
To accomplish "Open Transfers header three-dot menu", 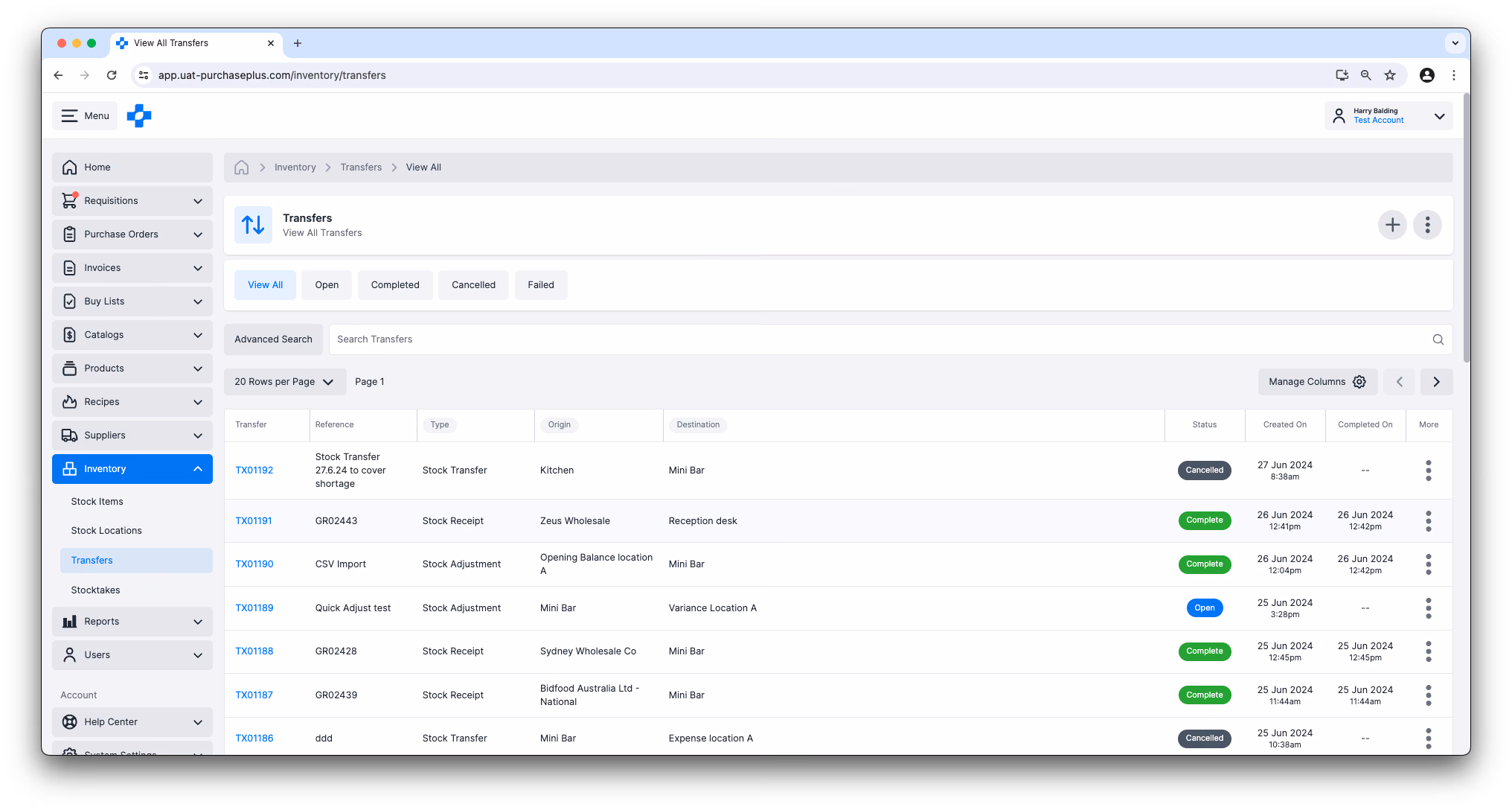I will [x=1427, y=225].
